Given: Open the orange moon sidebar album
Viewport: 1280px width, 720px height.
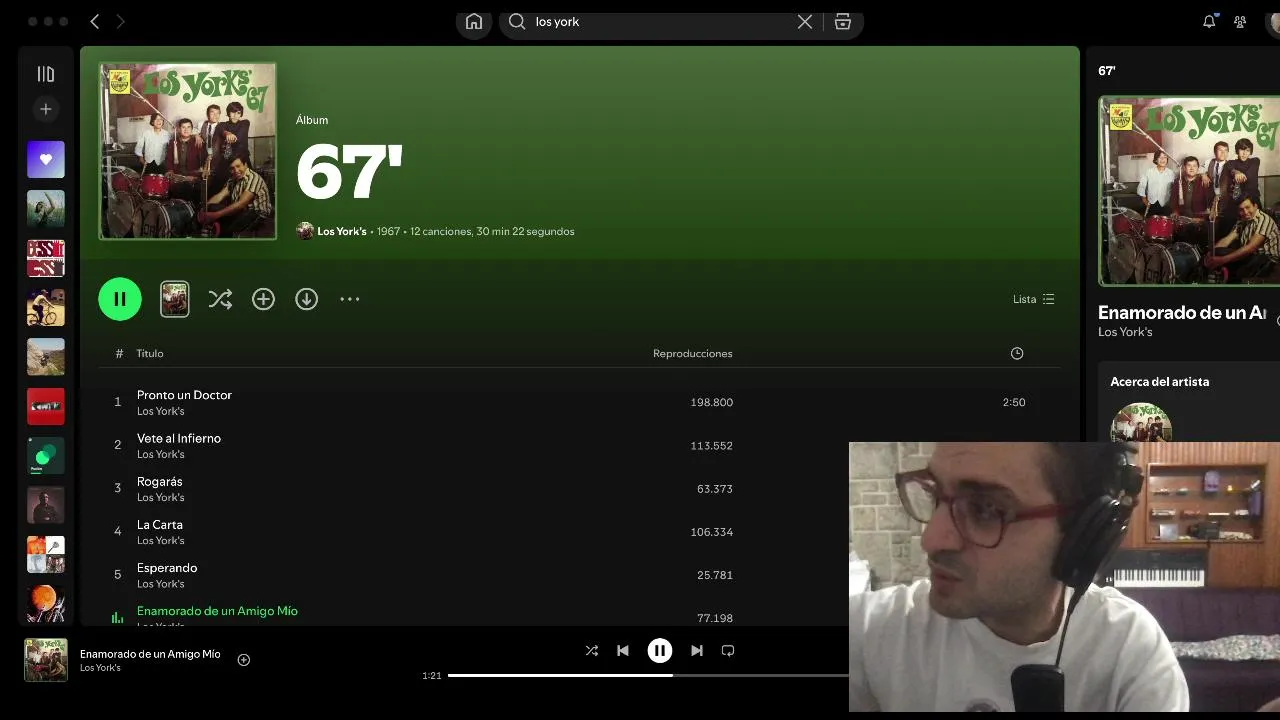Looking at the screenshot, I should pyautogui.click(x=46, y=604).
